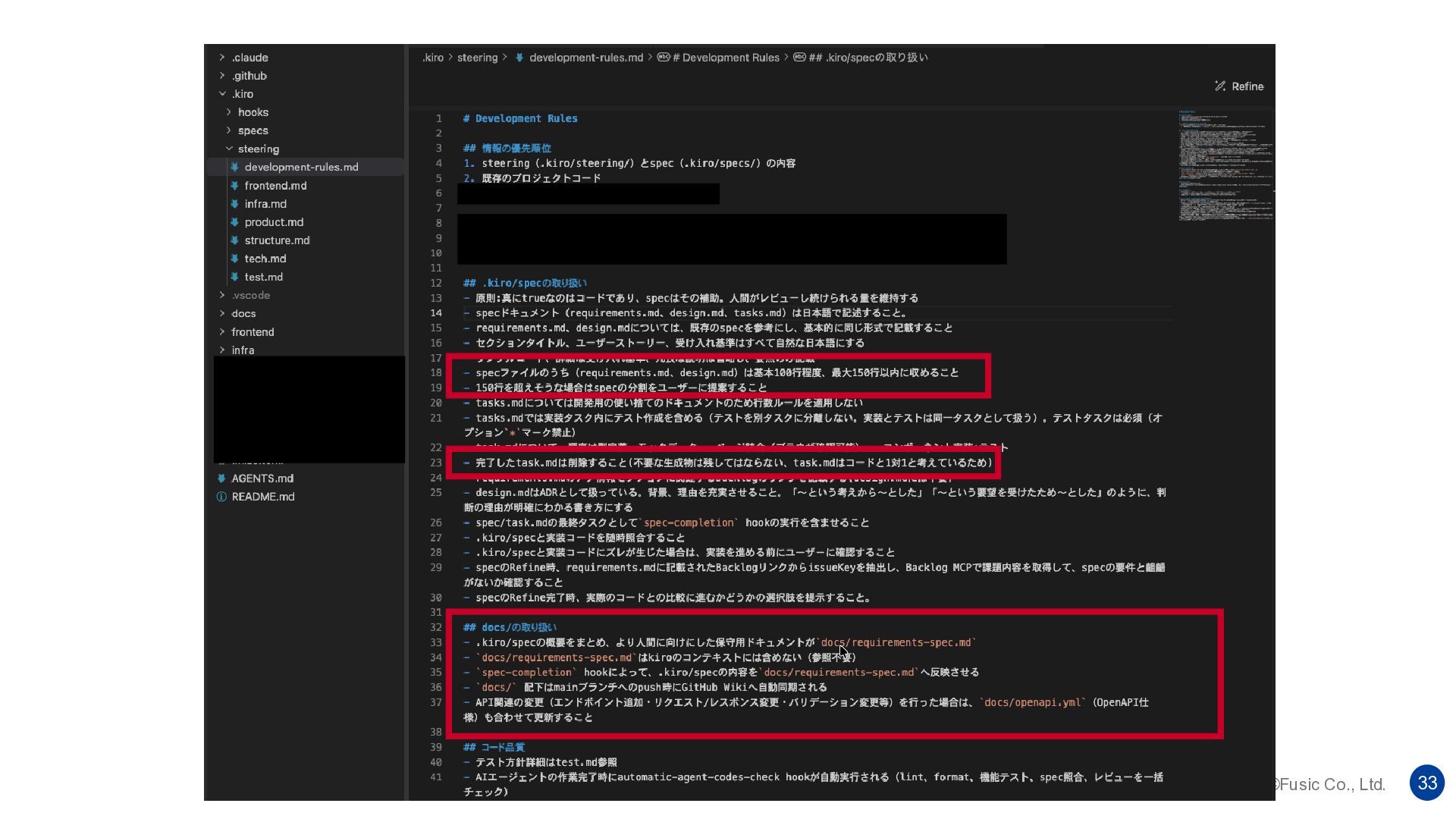Click the symbol icon before Development Rules breadcrumb
Screen dimensions: 1456x819
click(x=663, y=58)
